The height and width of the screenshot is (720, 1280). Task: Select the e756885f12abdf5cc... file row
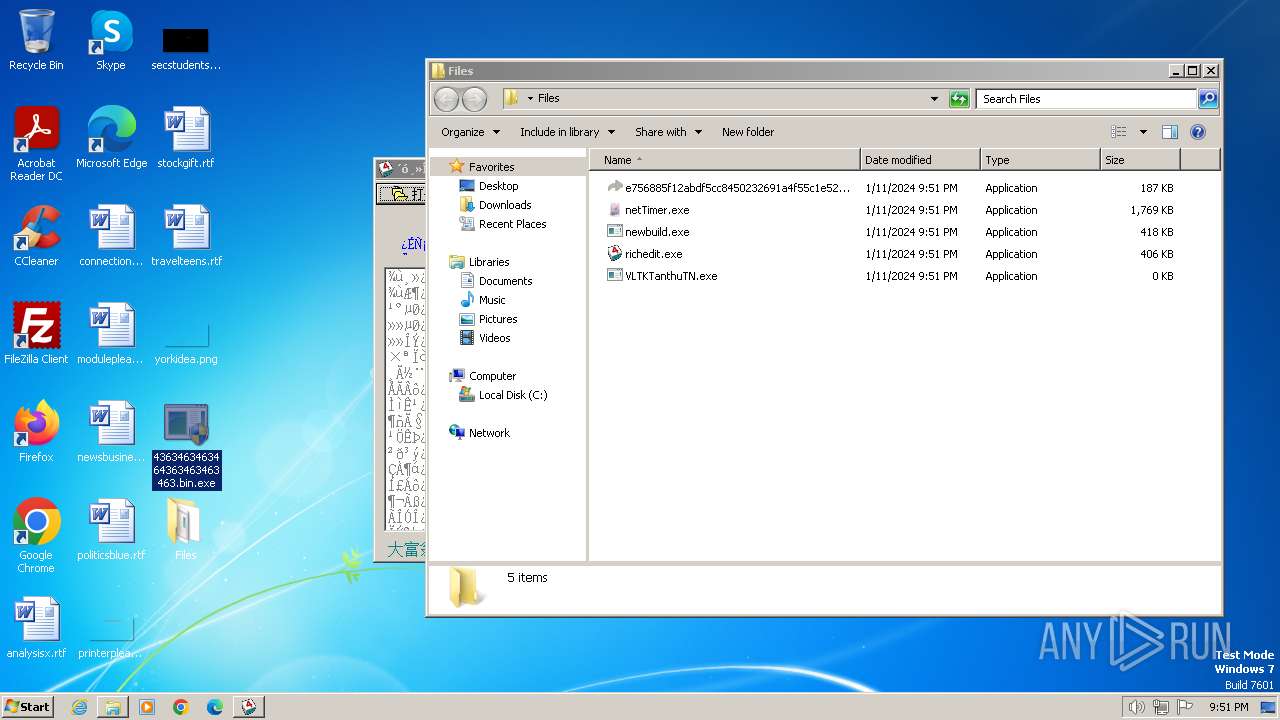890,188
